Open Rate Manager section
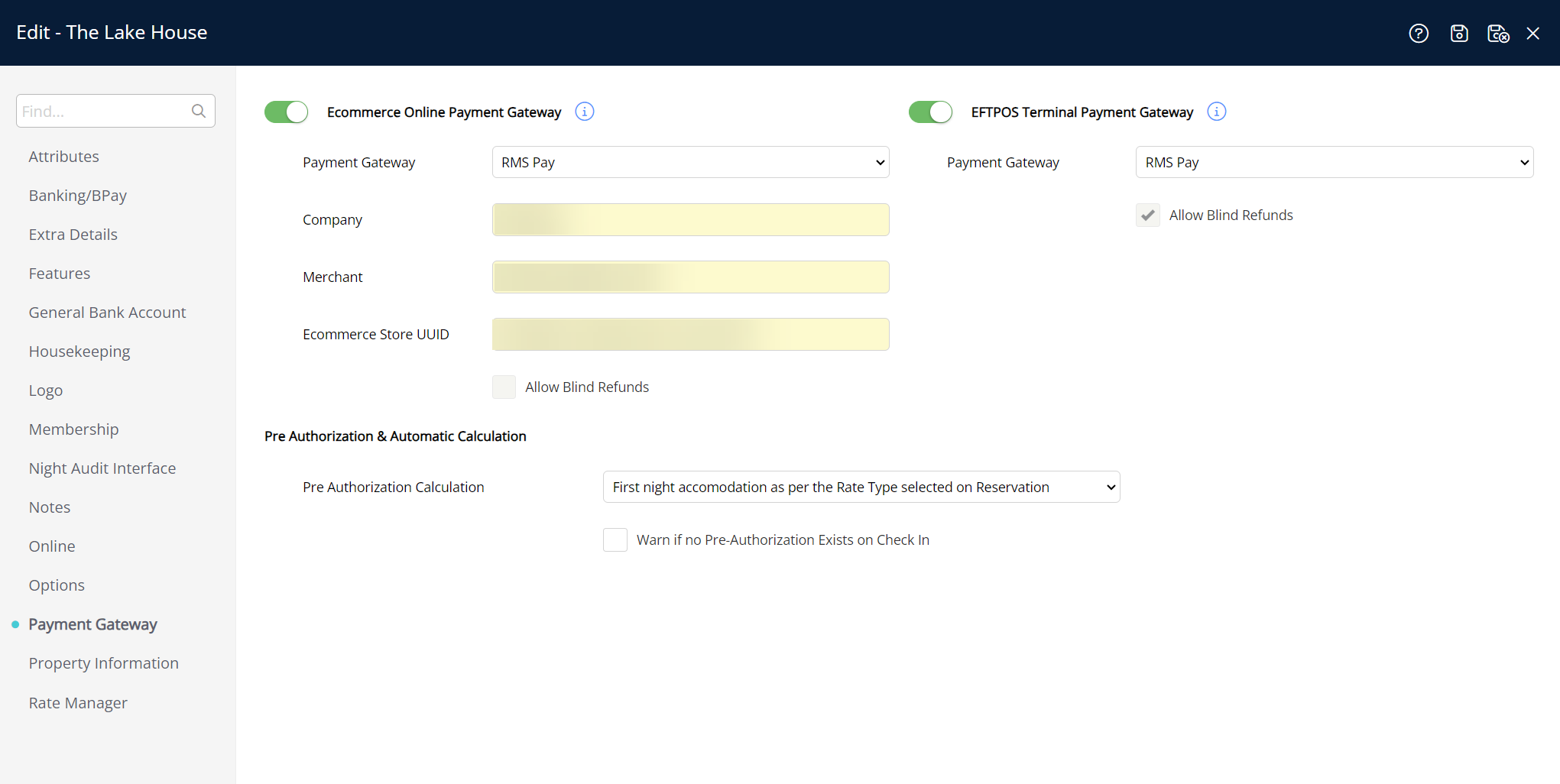 point(78,703)
